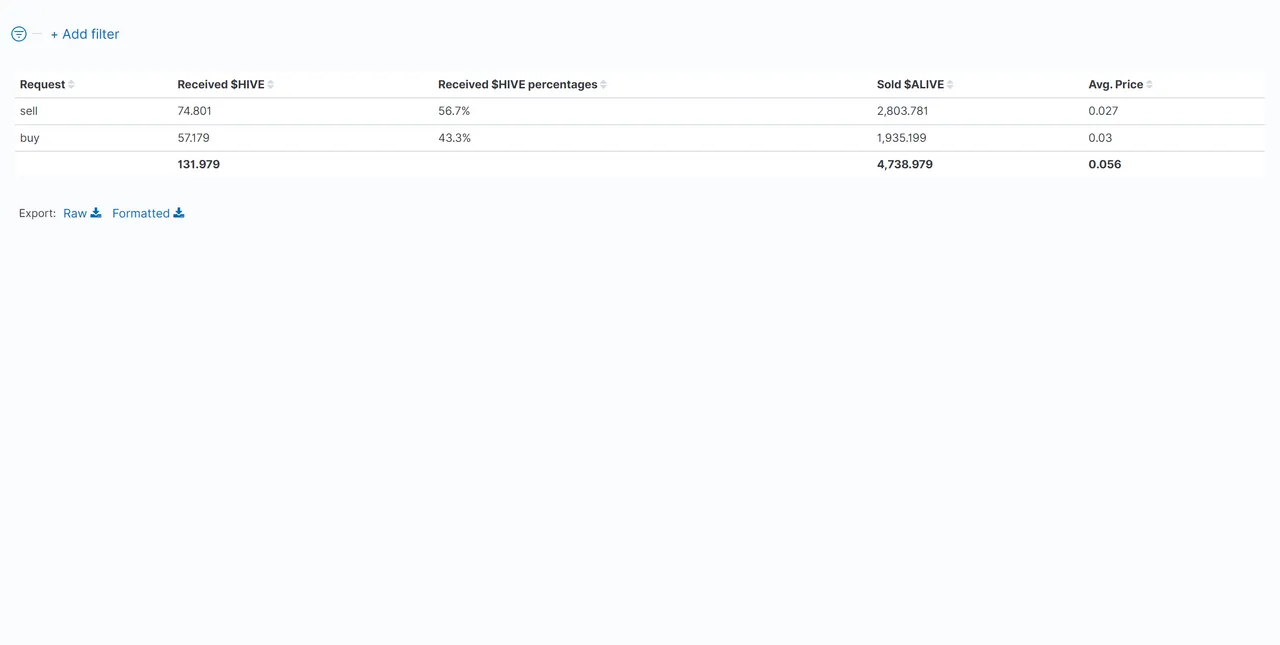Select the Received $HIVE percentages header

(x=518, y=85)
